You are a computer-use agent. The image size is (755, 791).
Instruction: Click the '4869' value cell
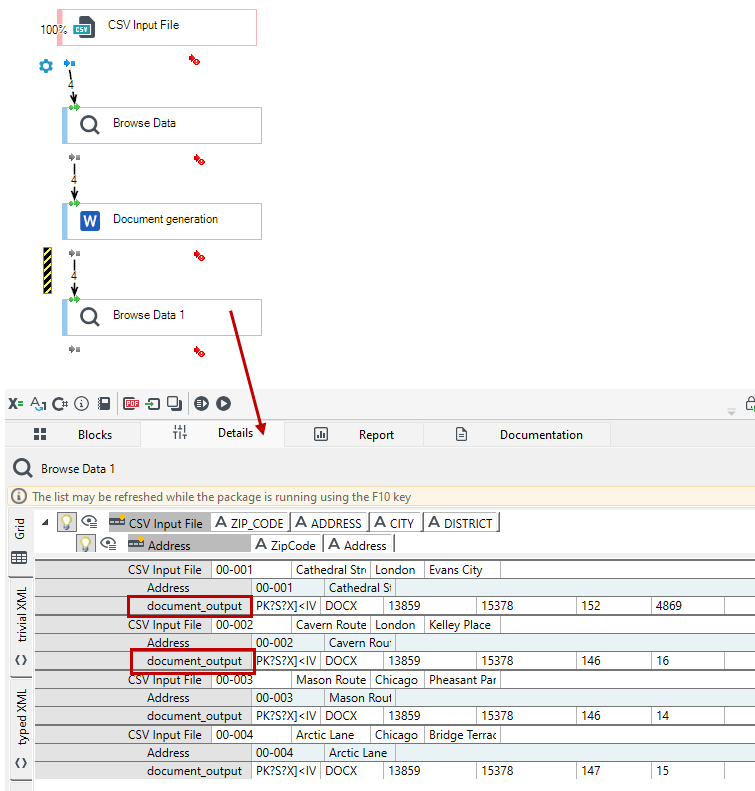tap(687, 606)
